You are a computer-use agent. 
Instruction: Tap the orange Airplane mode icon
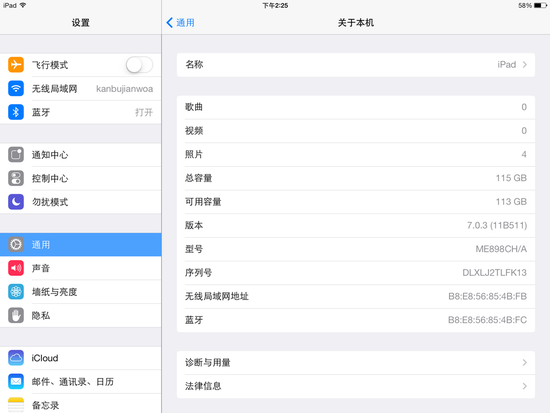(x=16, y=65)
